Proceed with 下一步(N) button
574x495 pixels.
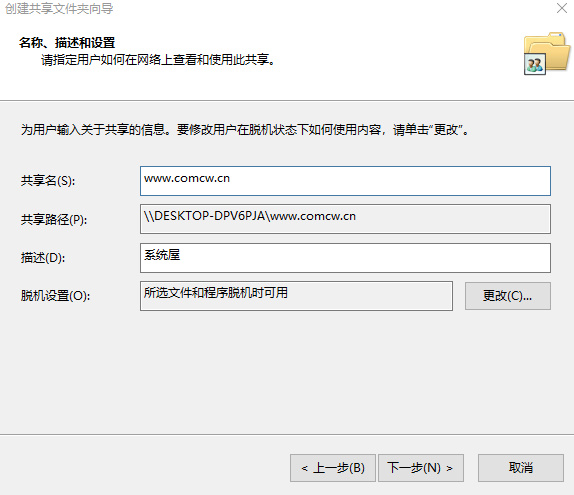[x=421, y=468]
